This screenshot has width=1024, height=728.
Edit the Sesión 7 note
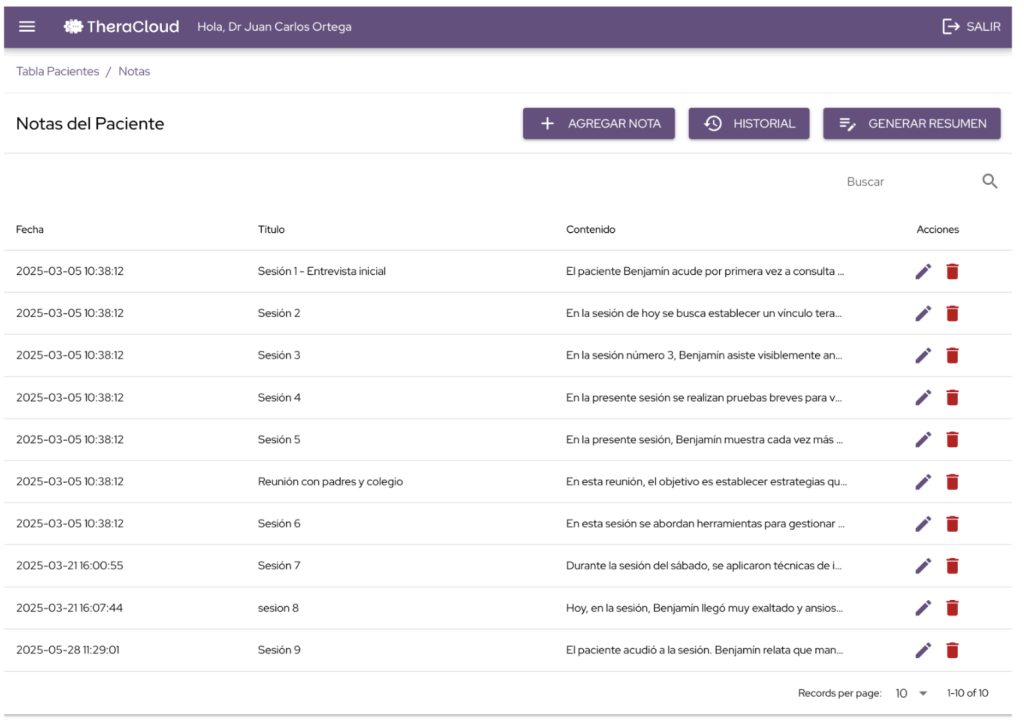[x=923, y=566]
